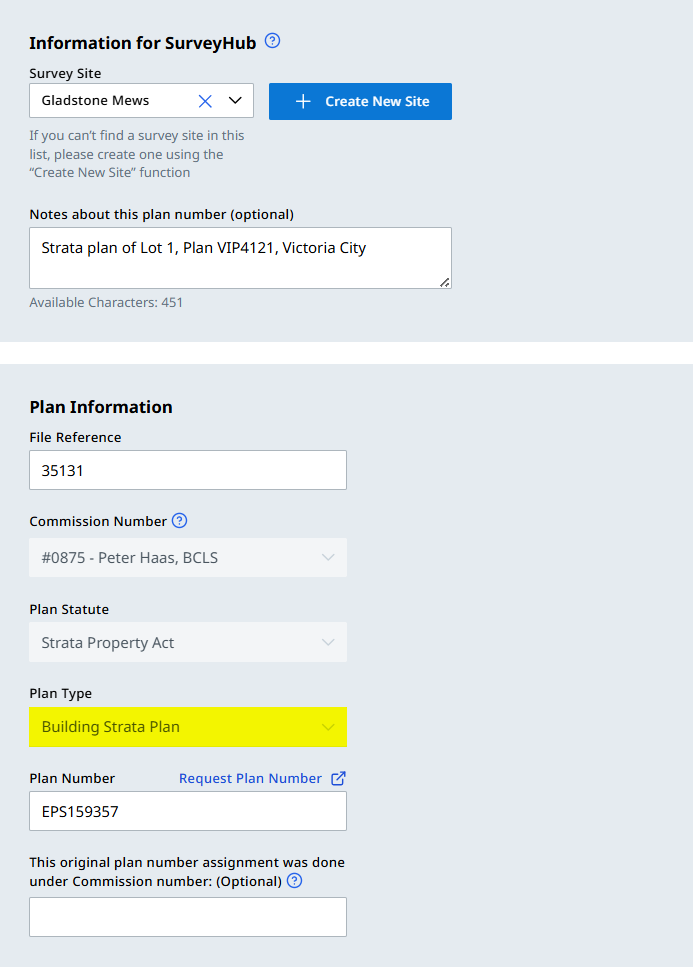The image size is (693, 971).
Task: Click the Survey Site field label
Action: (65, 73)
